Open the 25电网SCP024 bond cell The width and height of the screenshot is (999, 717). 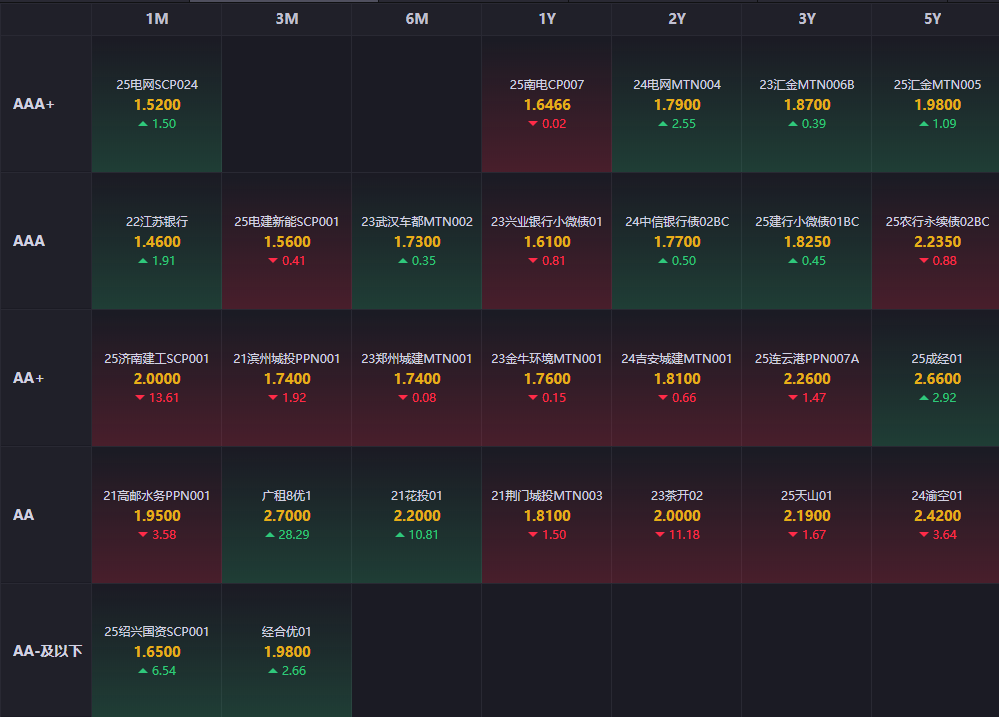click(156, 104)
